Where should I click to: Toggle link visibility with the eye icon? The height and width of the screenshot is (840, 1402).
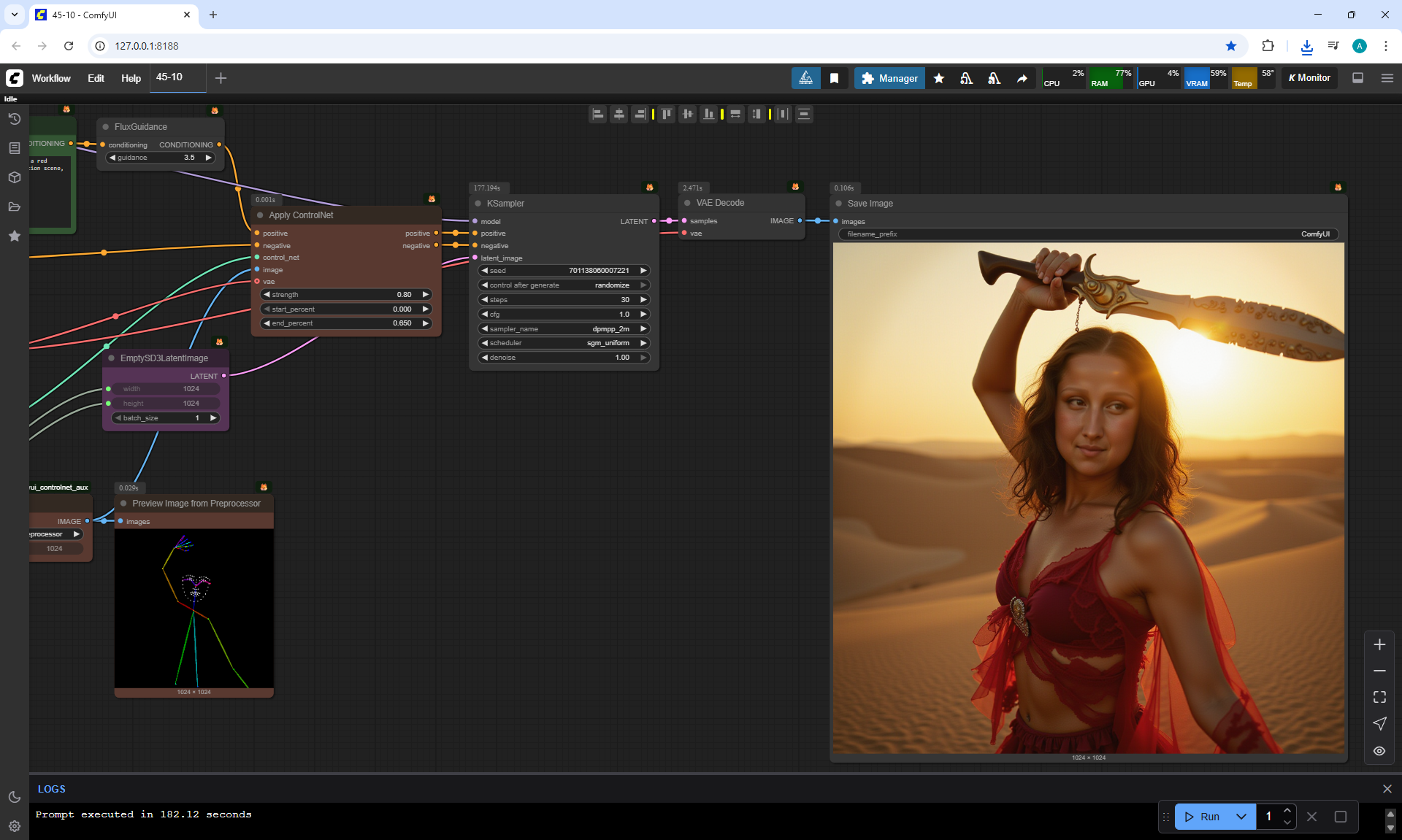point(1379,750)
